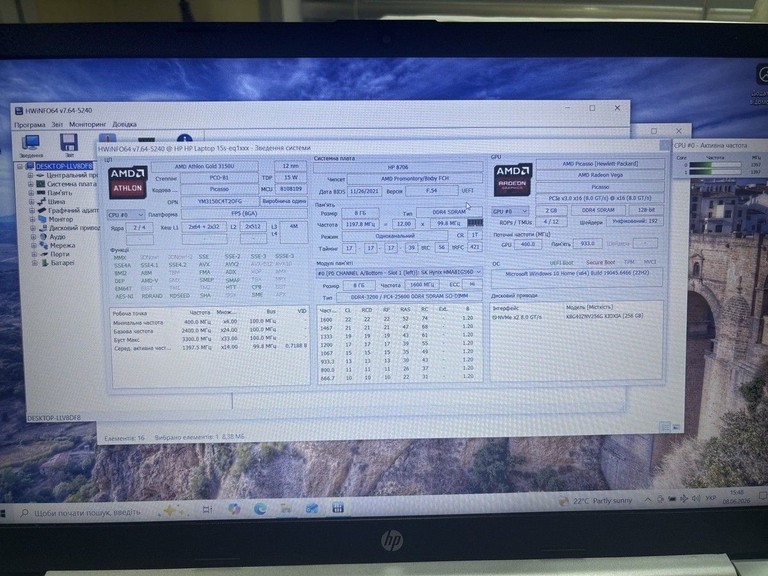Click the Одноканальний memory mode field
Viewport: 768px width, 576px height.
click(395, 236)
